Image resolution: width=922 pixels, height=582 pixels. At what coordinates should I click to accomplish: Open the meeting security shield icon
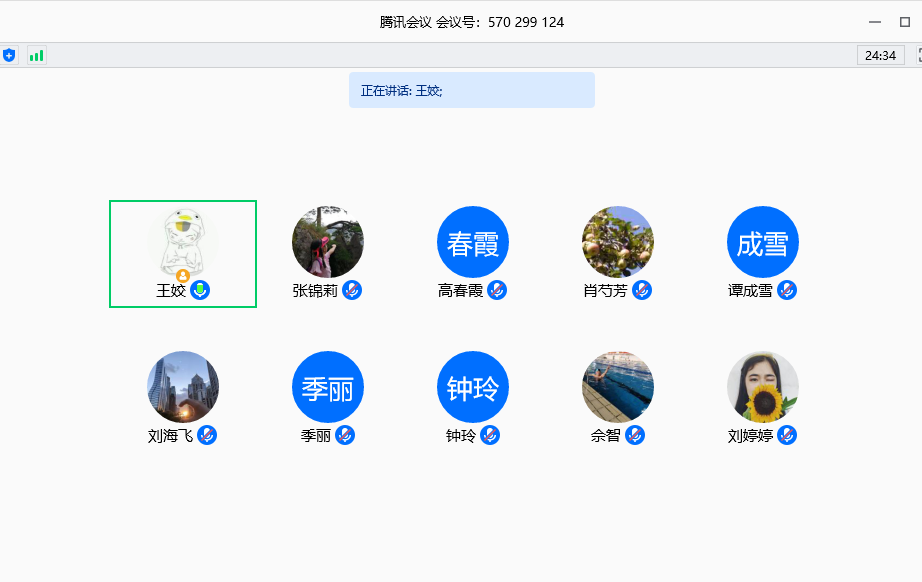(10, 56)
